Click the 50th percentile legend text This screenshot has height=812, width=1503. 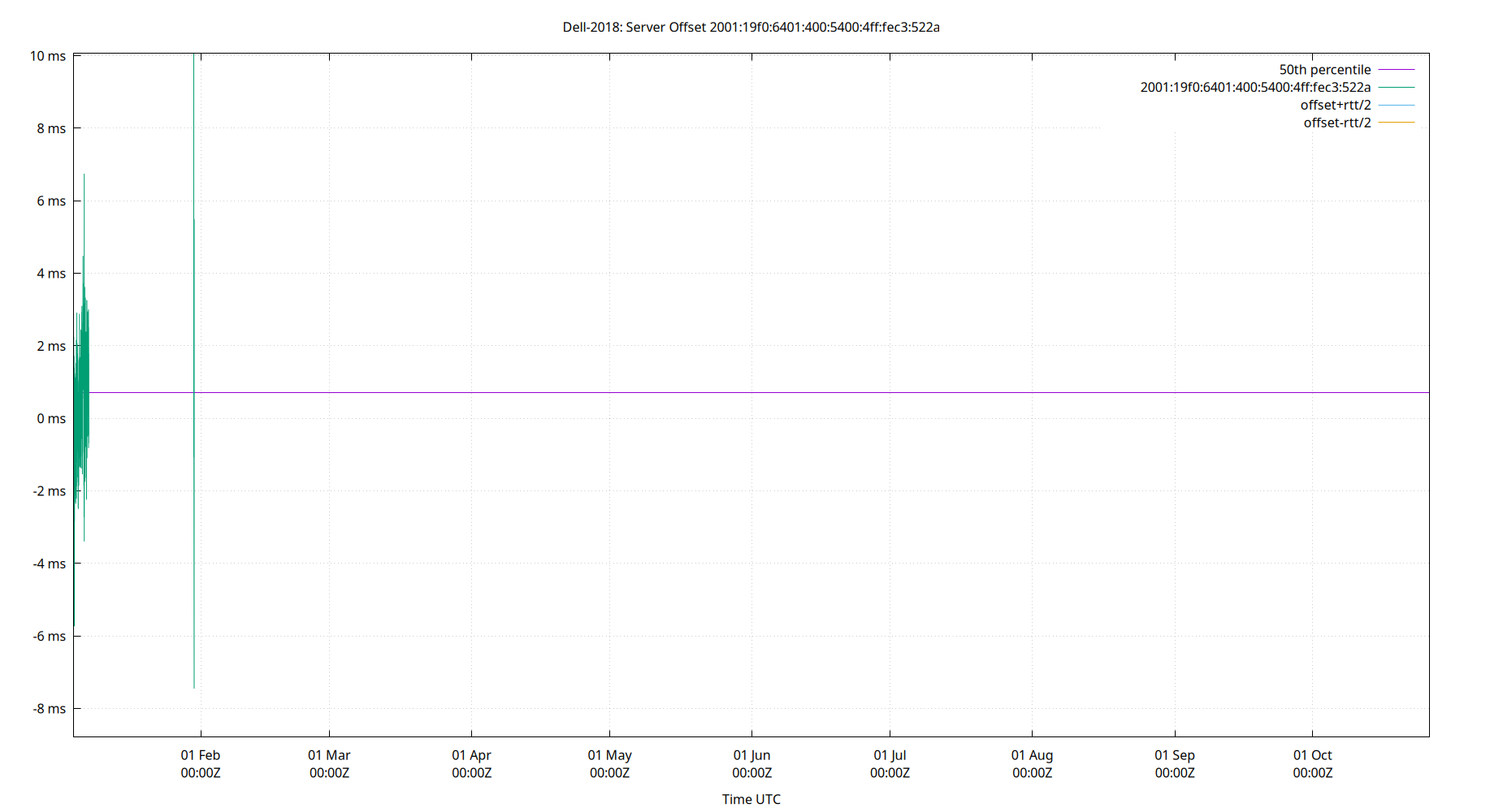(1324, 69)
